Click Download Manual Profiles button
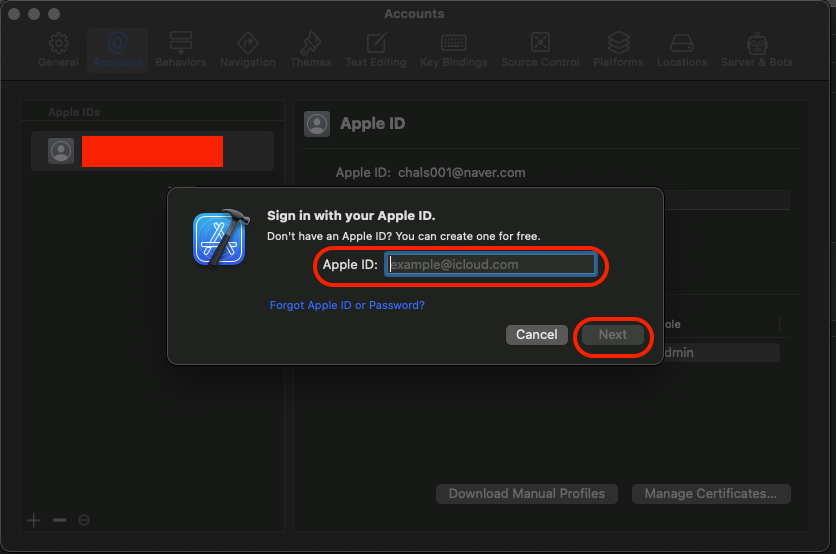836x554 pixels. (527, 494)
